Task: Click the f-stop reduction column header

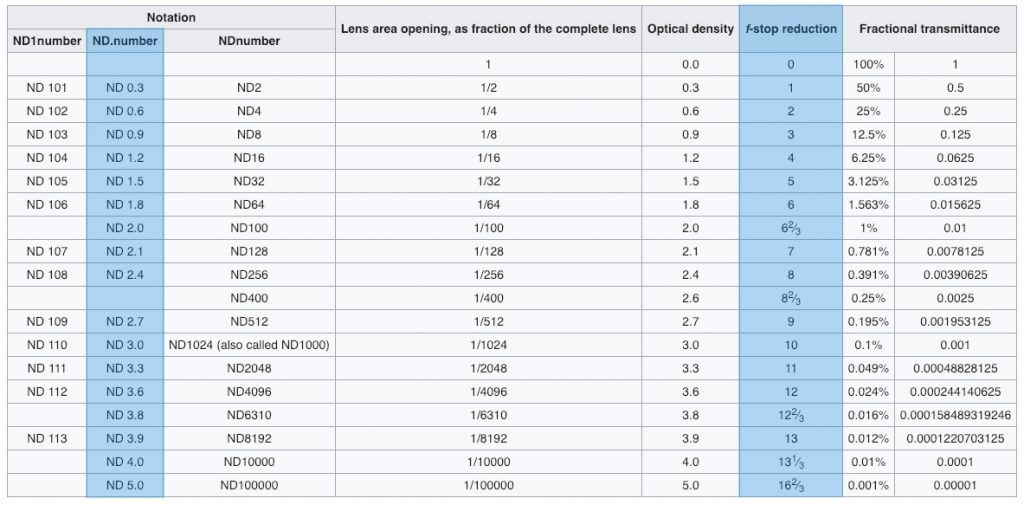Action: (790, 29)
